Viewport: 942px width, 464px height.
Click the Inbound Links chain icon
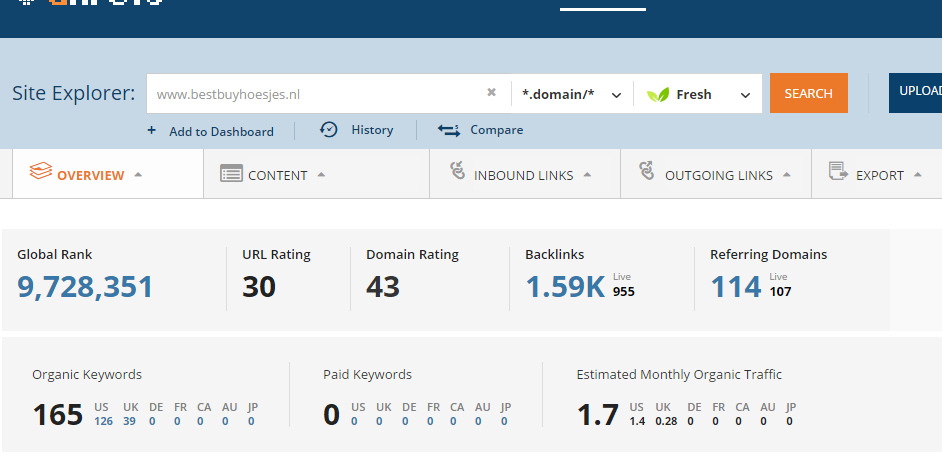pyautogui.click(x=458, y=171)
